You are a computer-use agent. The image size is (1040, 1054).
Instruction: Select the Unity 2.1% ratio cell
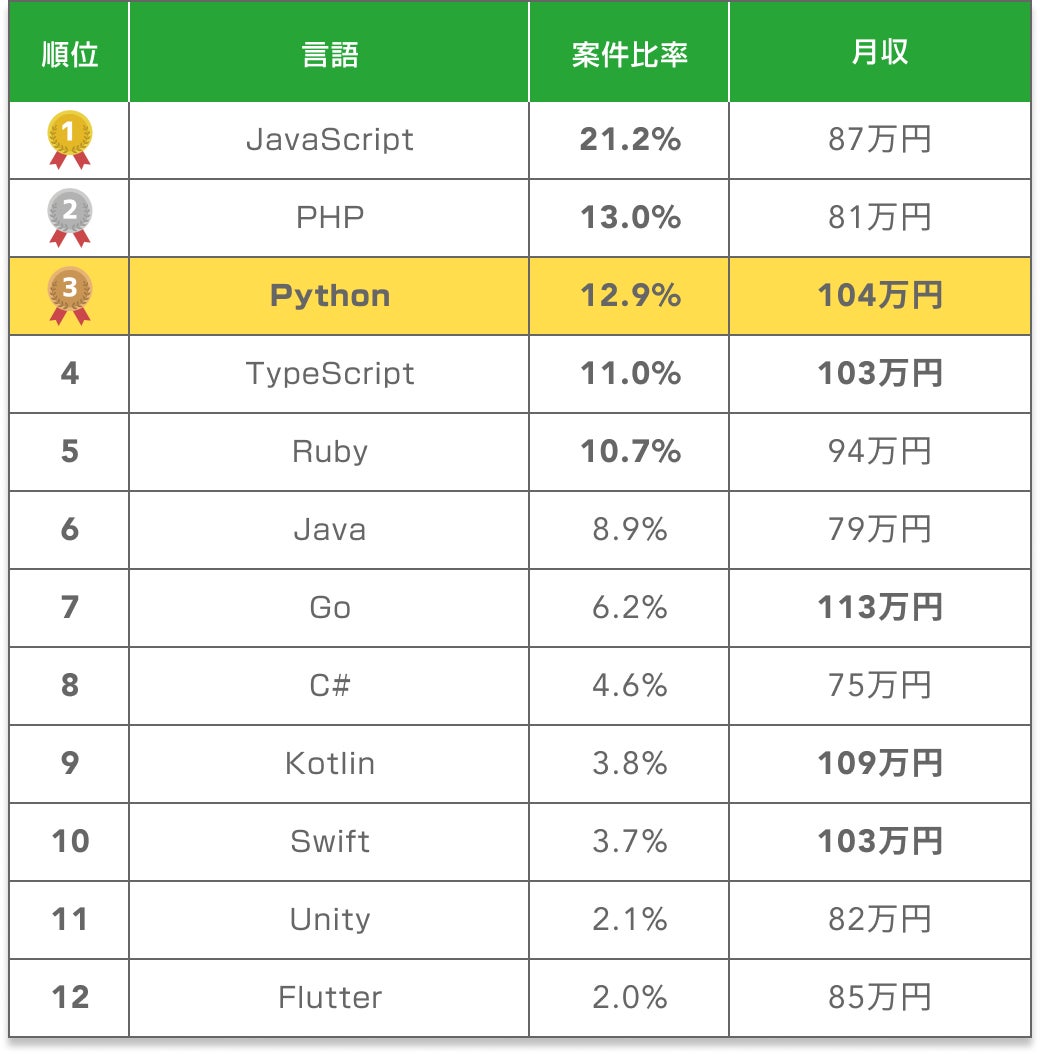629,920
